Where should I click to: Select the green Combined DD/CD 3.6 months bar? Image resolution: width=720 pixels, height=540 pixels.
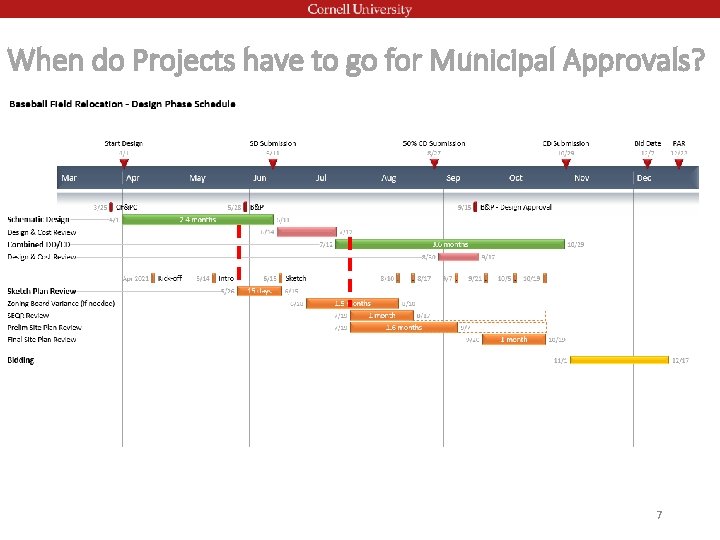[450, 244]
